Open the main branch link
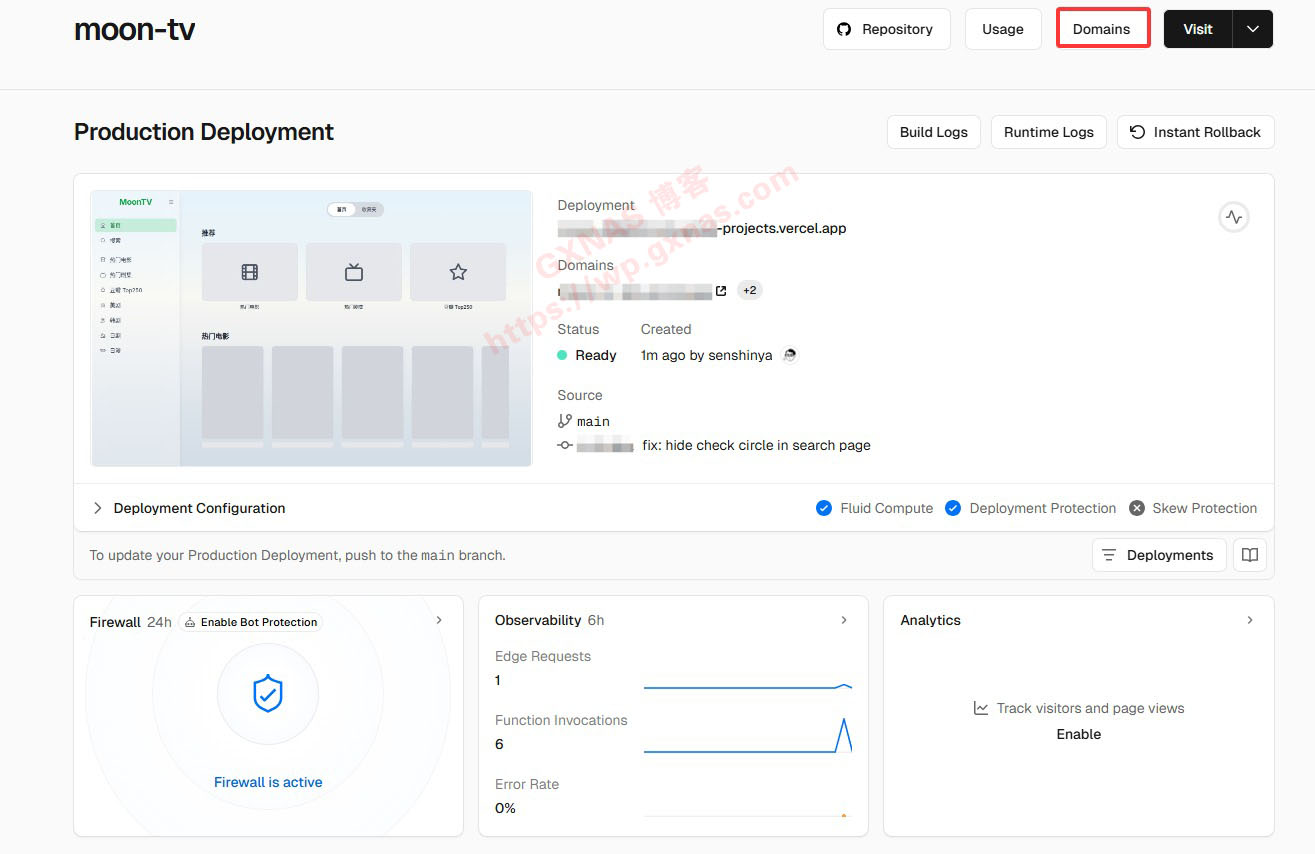 (593, 421)
